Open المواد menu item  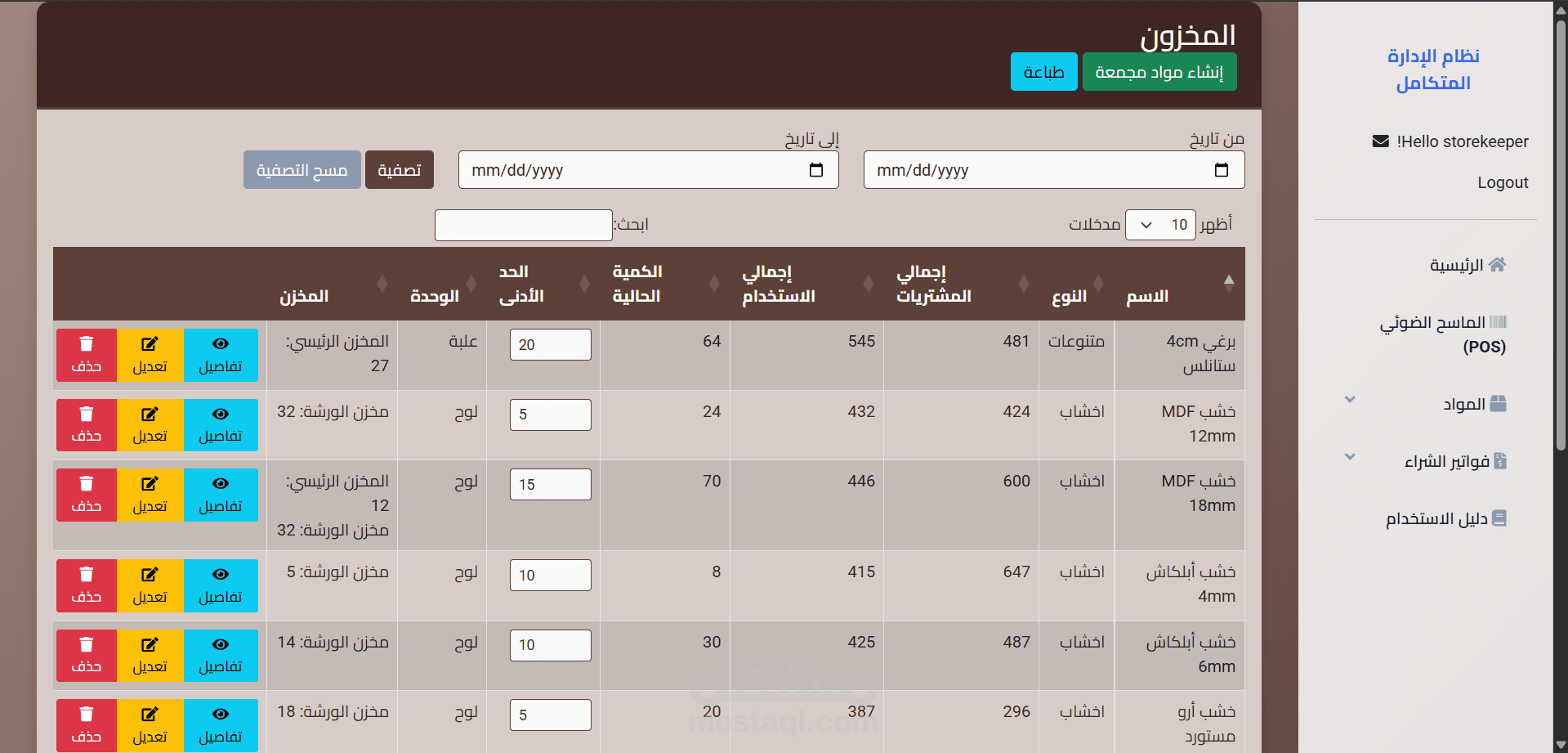point(1474,404)
